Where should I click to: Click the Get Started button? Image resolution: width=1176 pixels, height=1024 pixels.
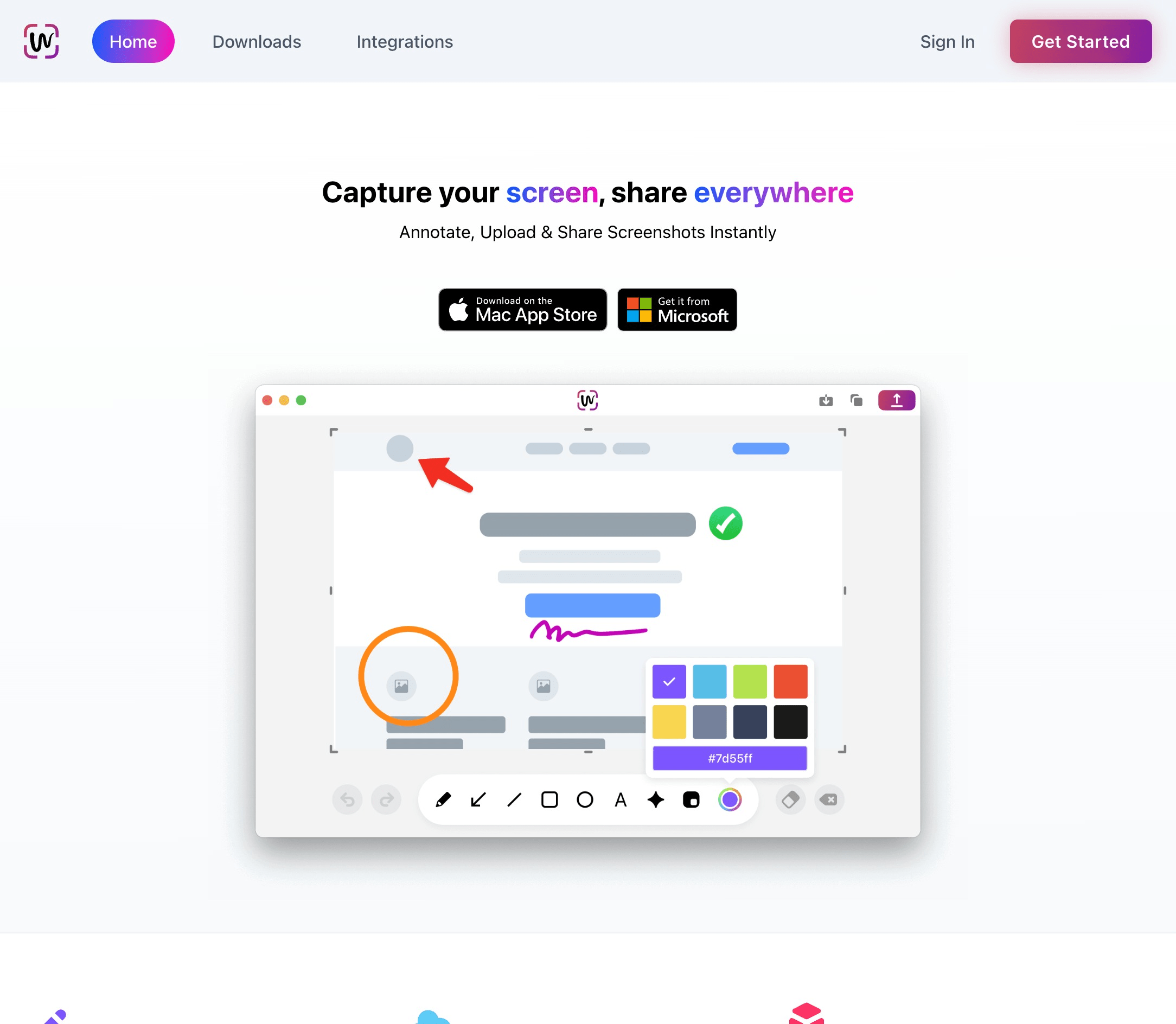point(1080,41)
